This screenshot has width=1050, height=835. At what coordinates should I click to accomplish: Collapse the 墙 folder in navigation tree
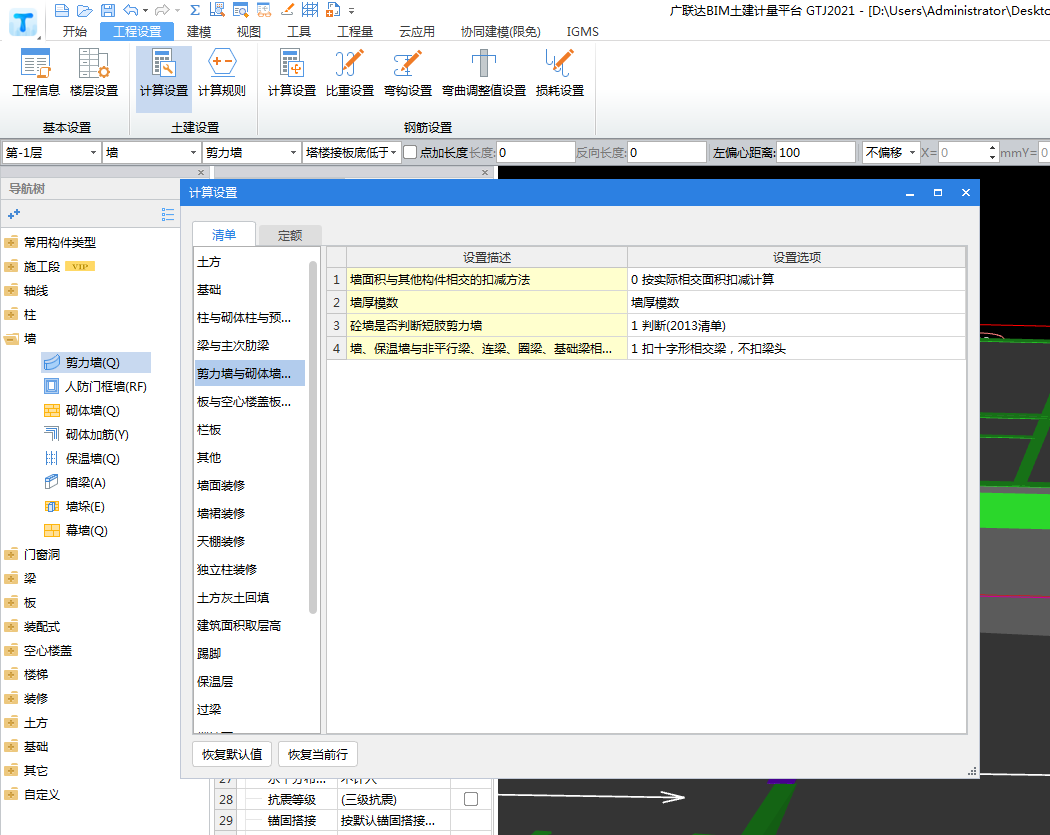[x=11, y=339]
